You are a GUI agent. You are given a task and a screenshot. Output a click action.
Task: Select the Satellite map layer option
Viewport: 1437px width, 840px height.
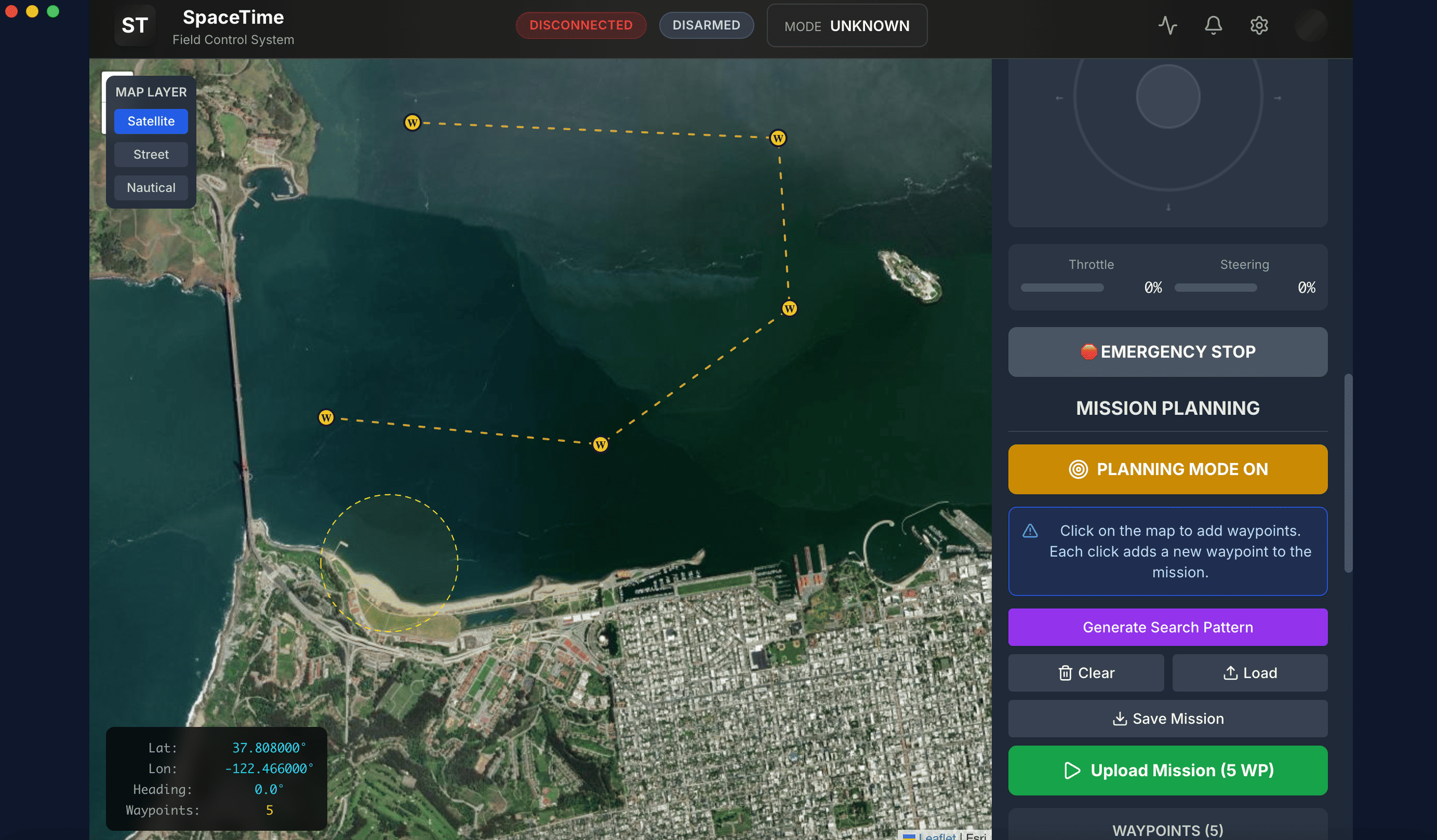coord(151,121)
